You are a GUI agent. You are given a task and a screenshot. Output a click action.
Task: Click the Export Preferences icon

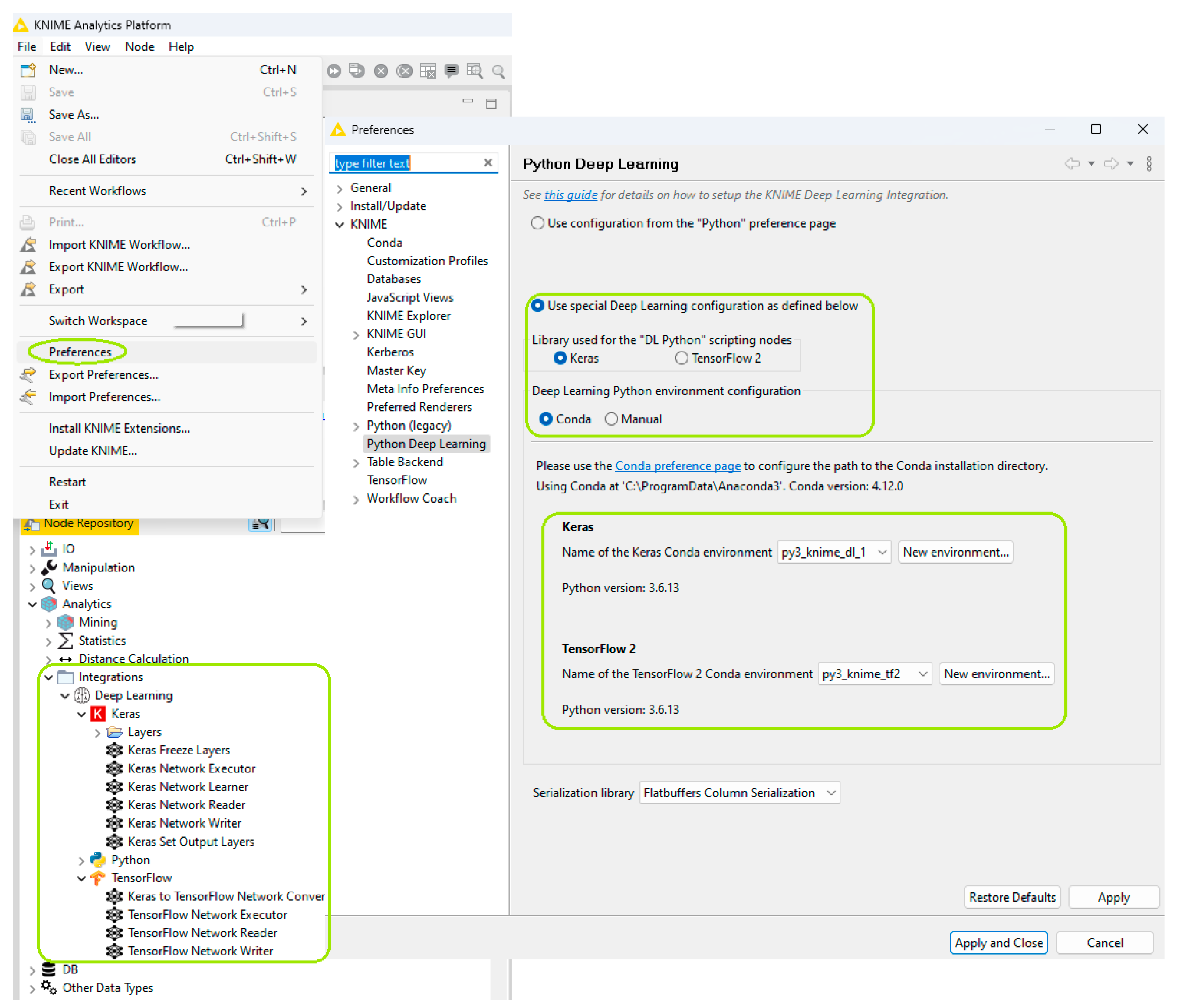click(28, 374)
